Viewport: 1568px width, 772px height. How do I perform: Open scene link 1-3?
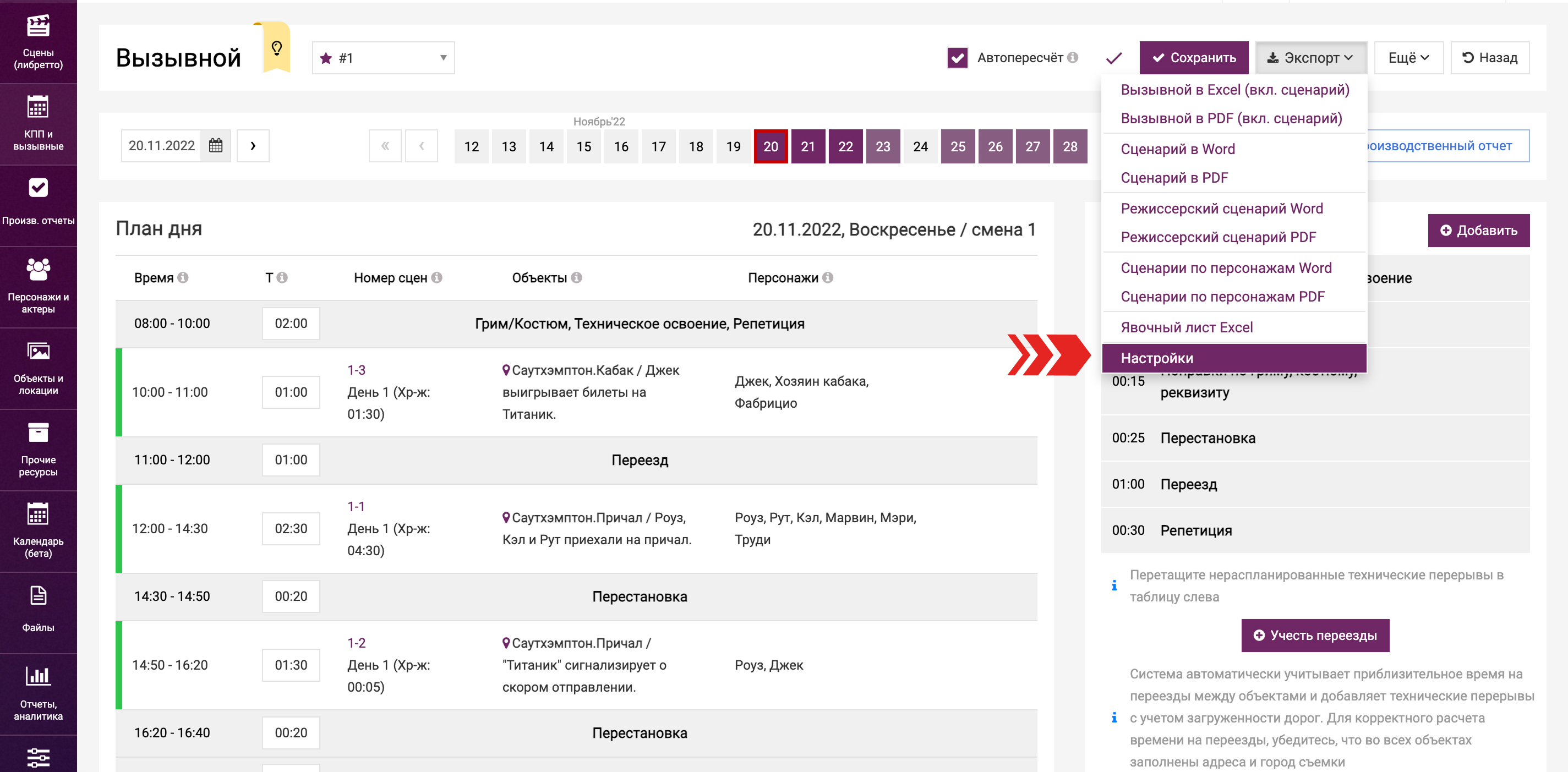click(x=357, y=370)
